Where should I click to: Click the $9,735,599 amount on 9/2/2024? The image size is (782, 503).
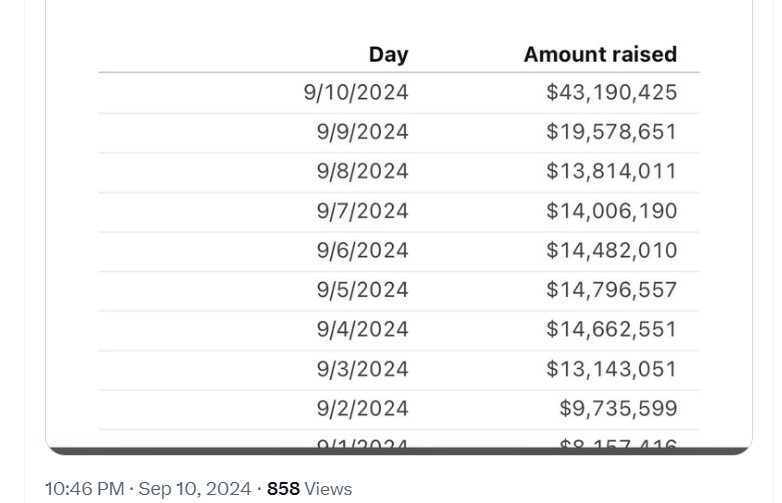618,409
